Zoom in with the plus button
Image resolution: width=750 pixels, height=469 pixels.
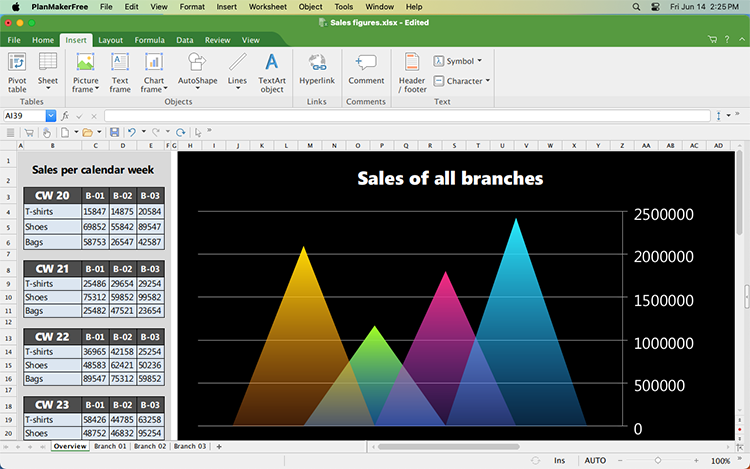696,460
